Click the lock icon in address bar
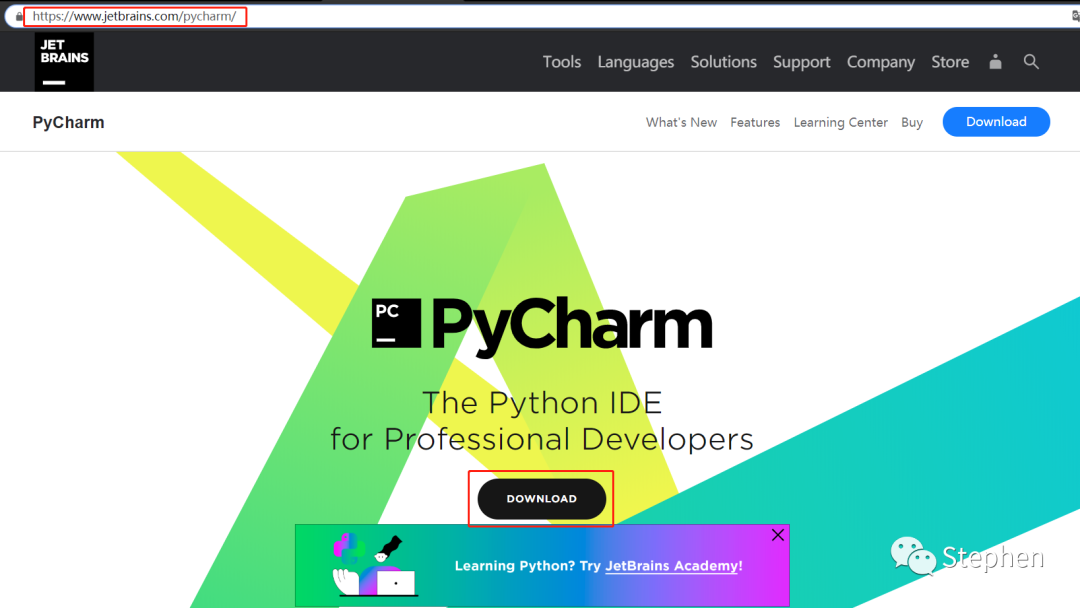The width and height of the screenshot is (1080, 608). pyautogui.click(x=19, y=16)
